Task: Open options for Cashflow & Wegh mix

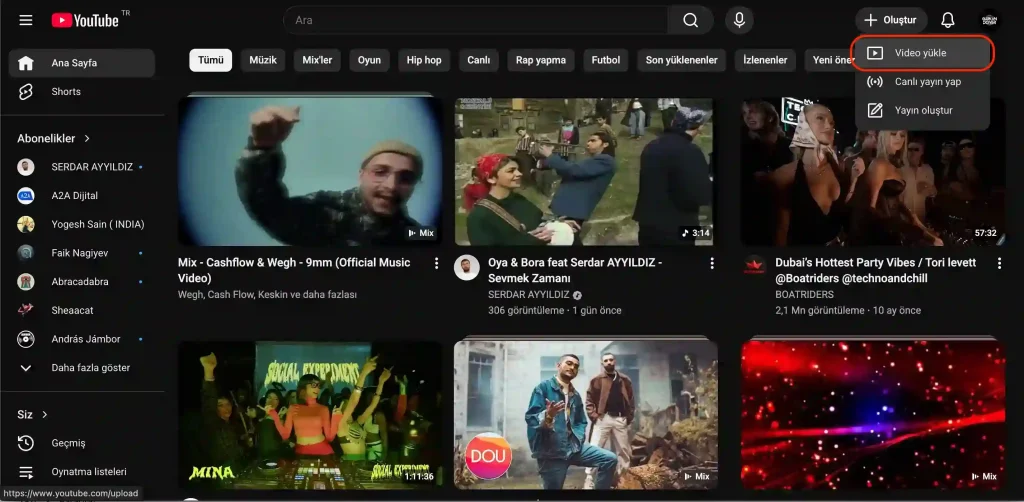Action: [x=436, y=263]
